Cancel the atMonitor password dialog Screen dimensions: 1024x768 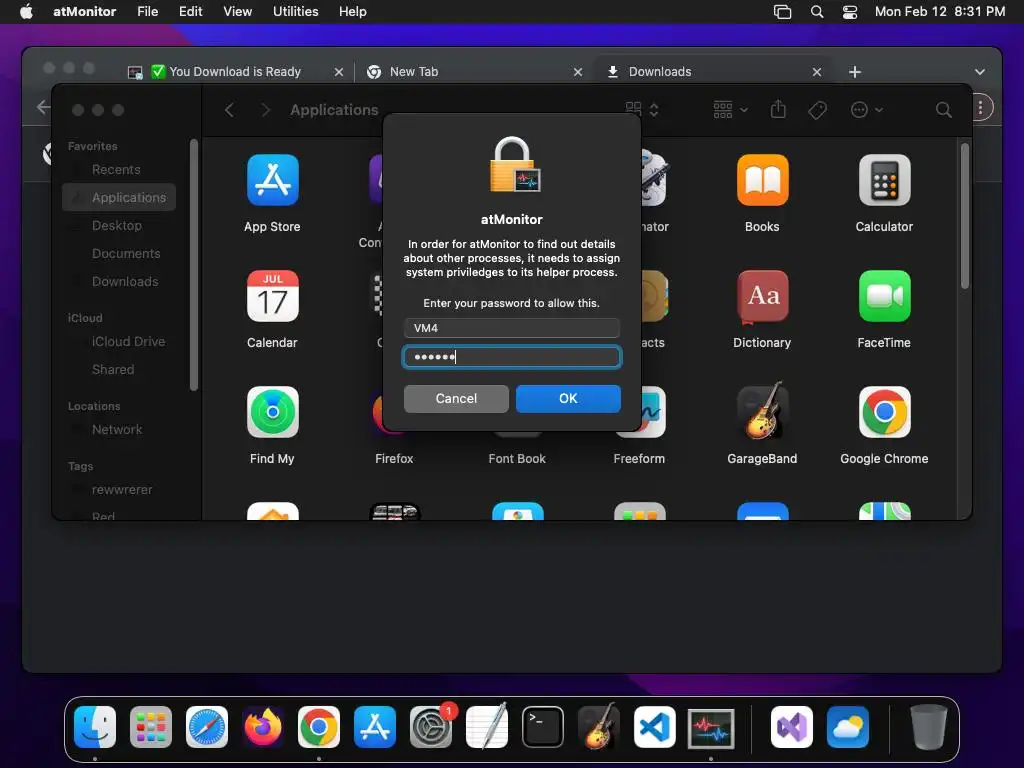(x=456, y=398)
